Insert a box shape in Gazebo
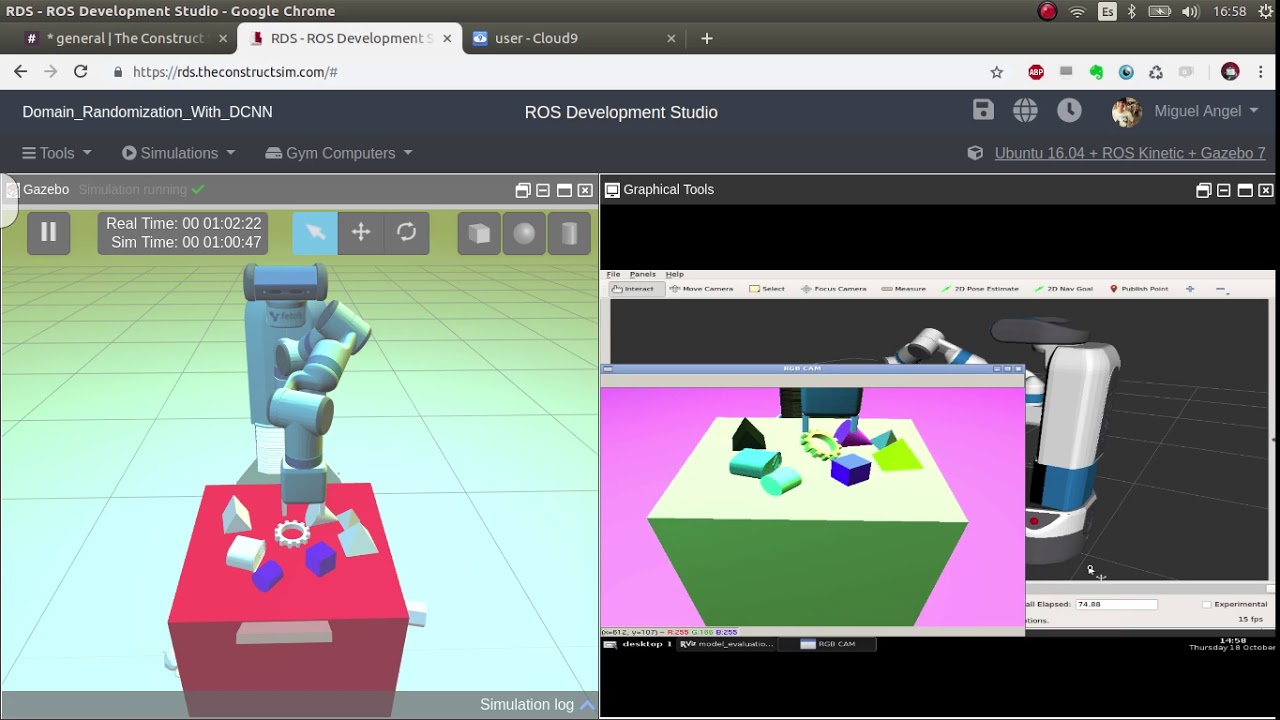This screenshot has height=720, width=1280. click(x=479, y=233)
